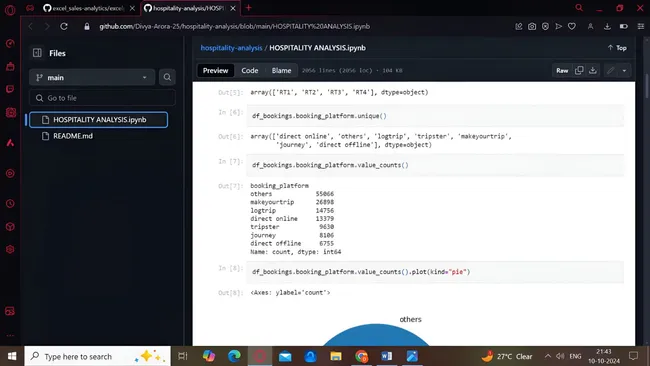Launch Microsoft Edge from taskbar

pos(234,356)
